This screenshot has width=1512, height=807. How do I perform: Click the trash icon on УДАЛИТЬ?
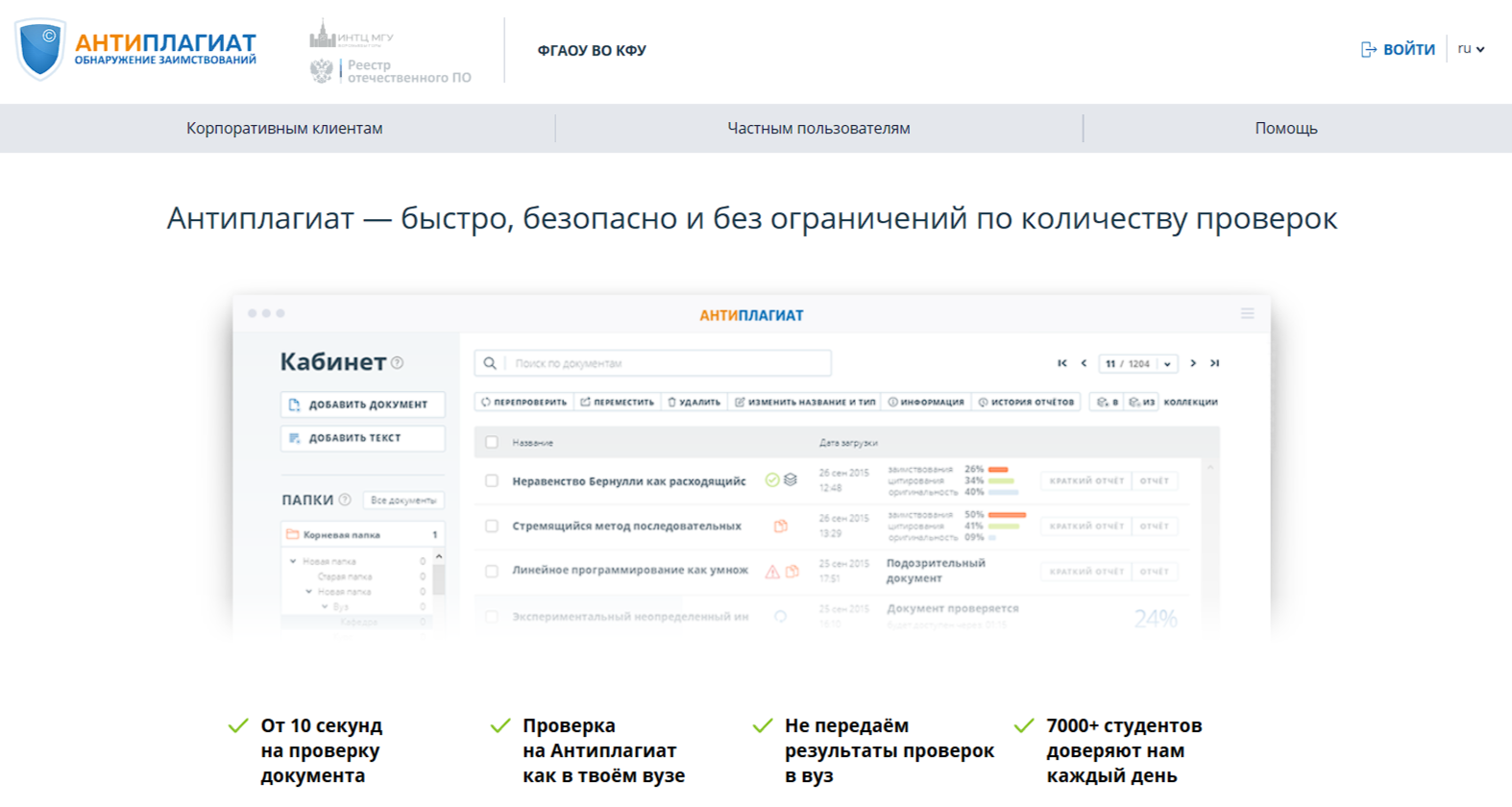(672, 403)
